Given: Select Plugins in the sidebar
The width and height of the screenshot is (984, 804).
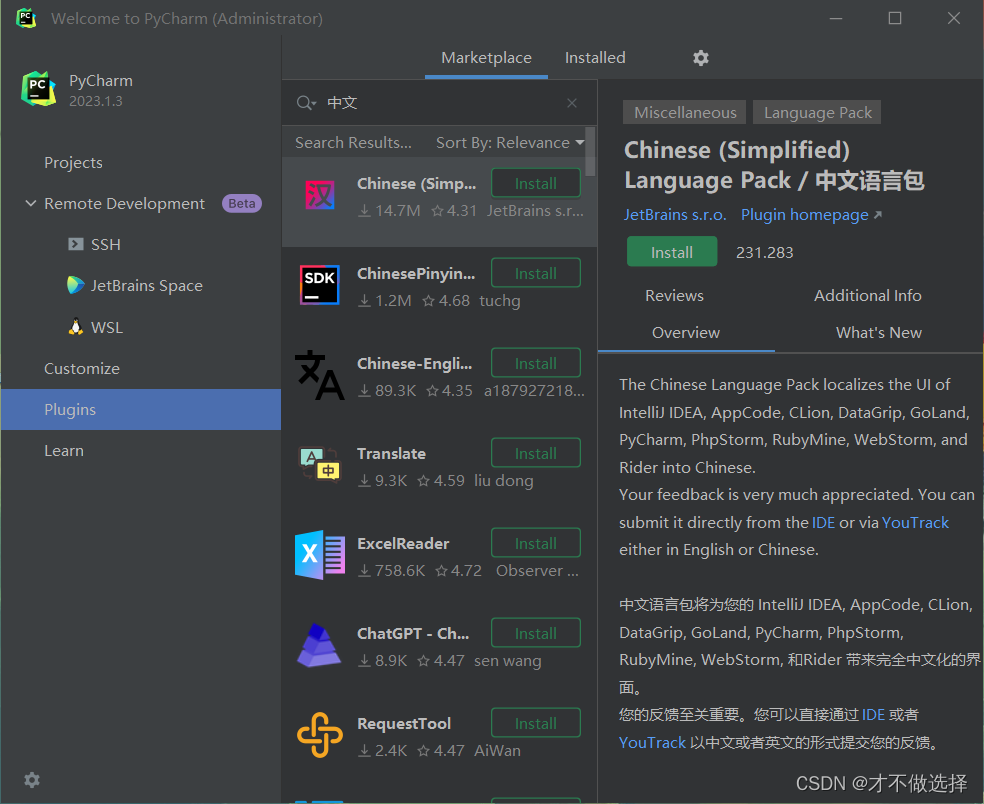Looking at the screenshot, I should (x=141, y=409).
